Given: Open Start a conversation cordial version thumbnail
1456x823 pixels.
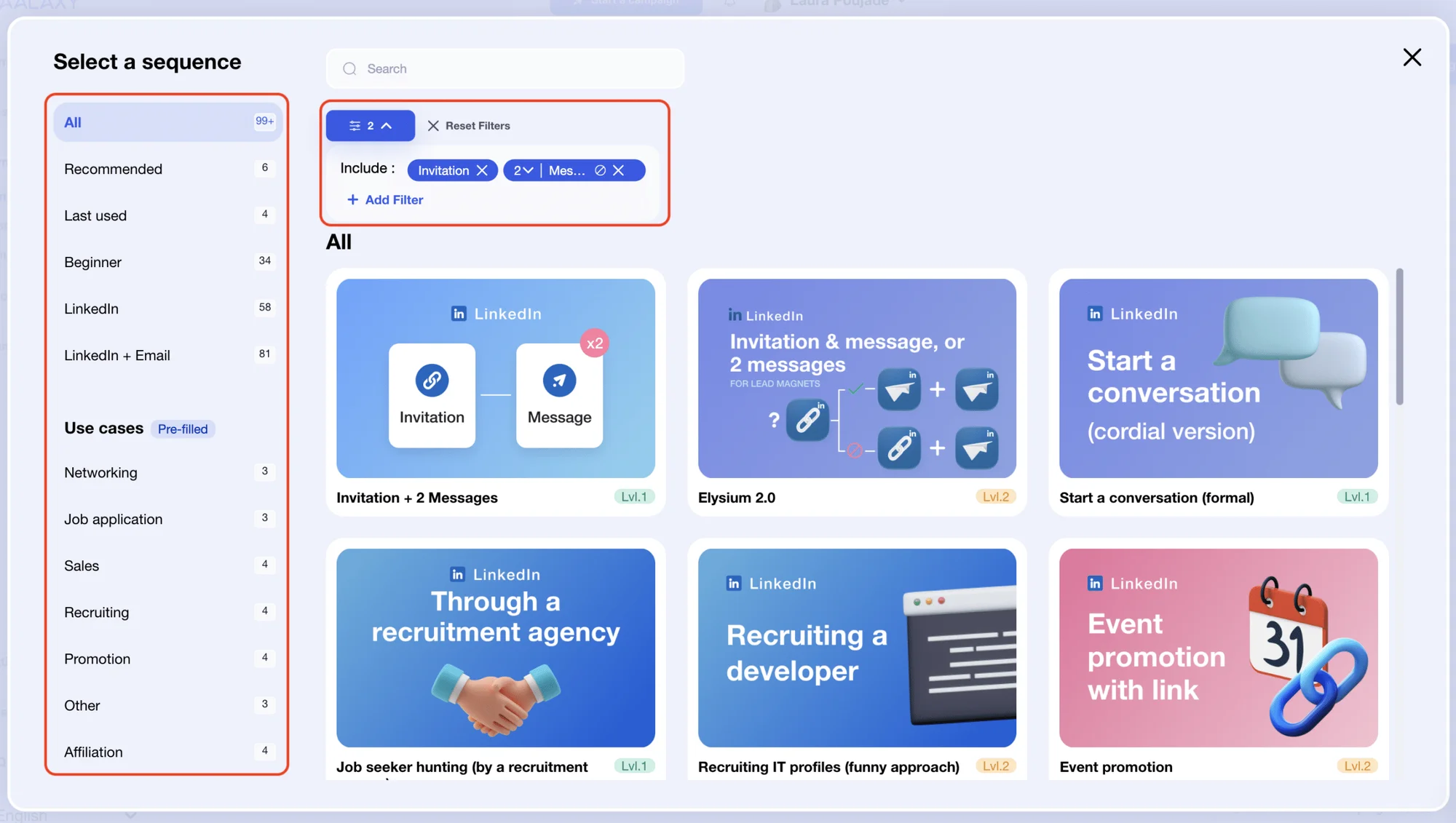Looking at the screenshot, I should pos(1218,378).
